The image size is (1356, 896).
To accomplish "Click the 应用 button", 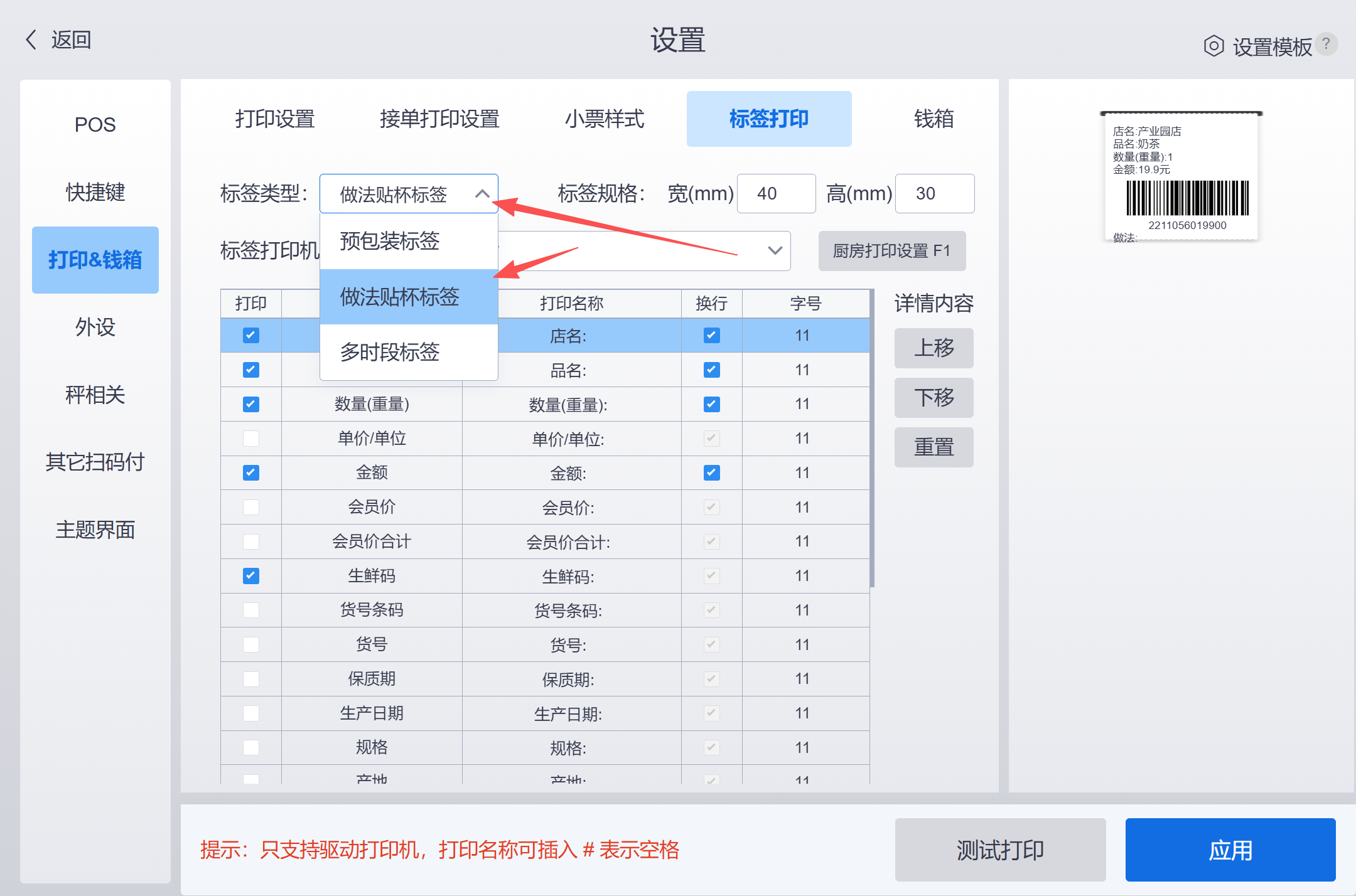I will pos(1230,850).
